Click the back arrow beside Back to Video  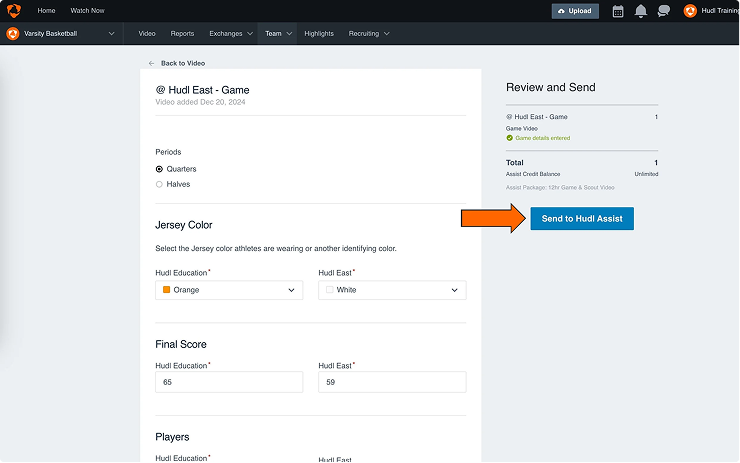[151, 63]
